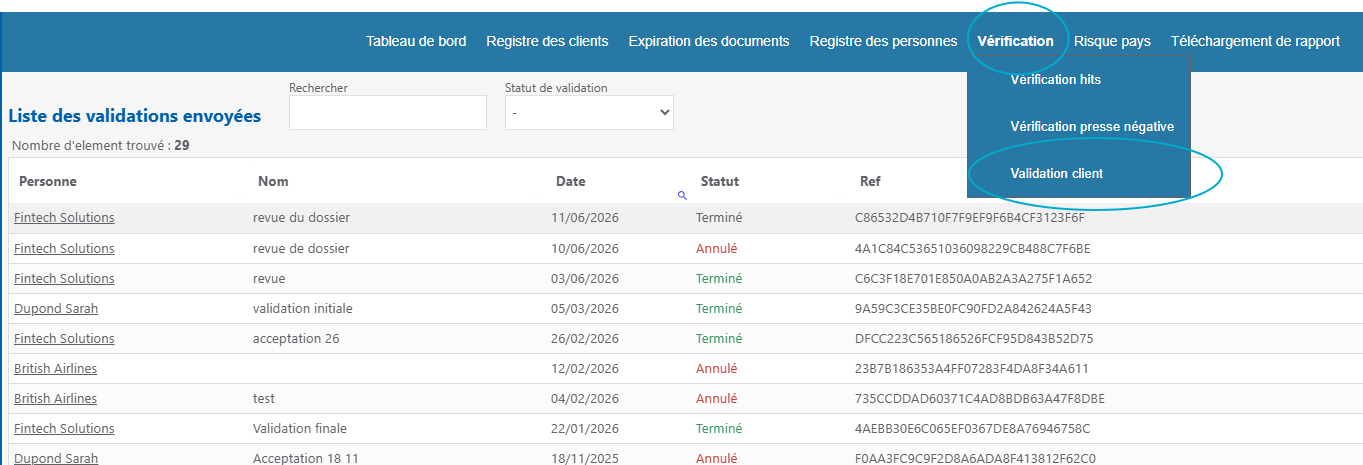Go to Registre des clients
The height and width of the screenshot is (465, 1363).
point(547,41)
